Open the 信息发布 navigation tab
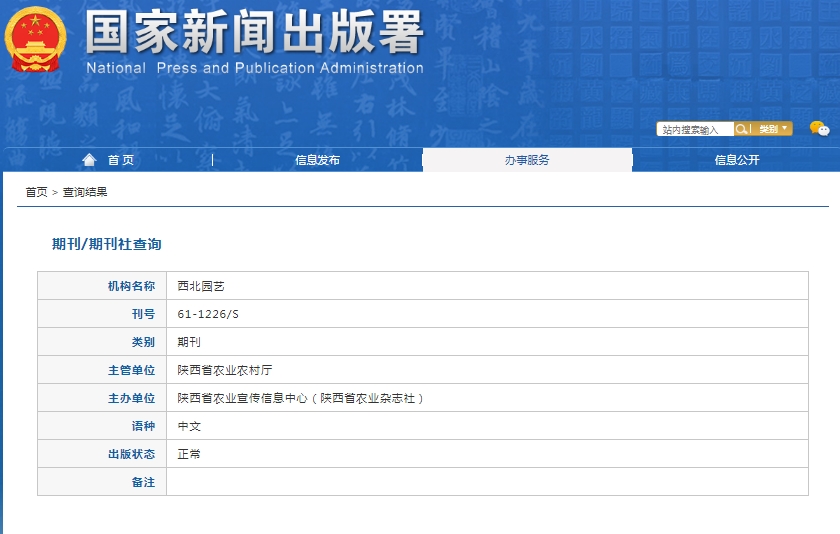The image size is (840, 534). coord(317,160)
